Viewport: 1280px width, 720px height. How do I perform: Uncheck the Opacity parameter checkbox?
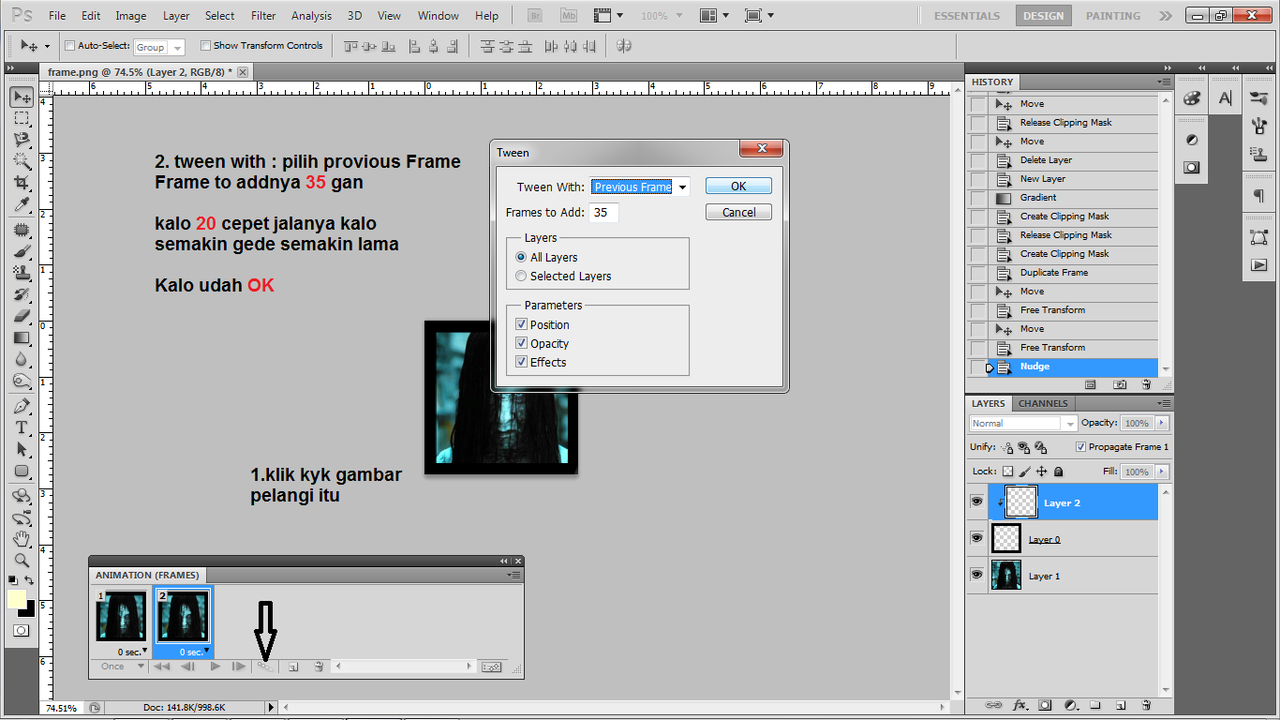point(521,343)
